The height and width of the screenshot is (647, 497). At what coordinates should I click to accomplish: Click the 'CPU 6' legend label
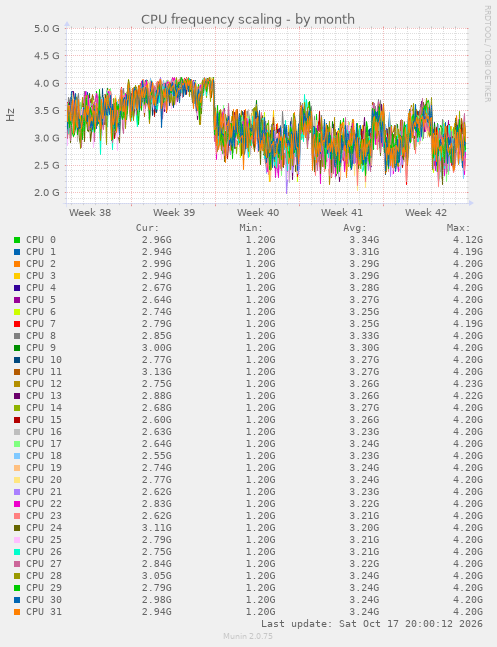(41, 312)
